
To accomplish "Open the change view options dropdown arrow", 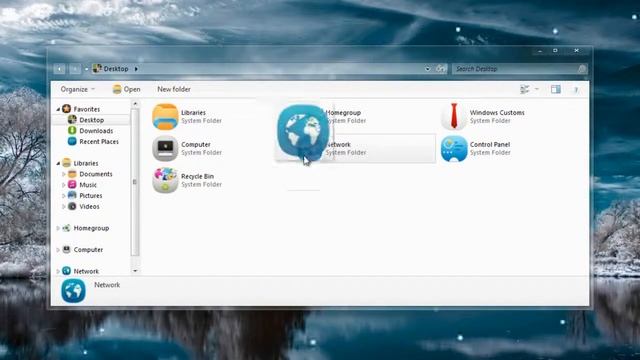I will tap(537, 89).
